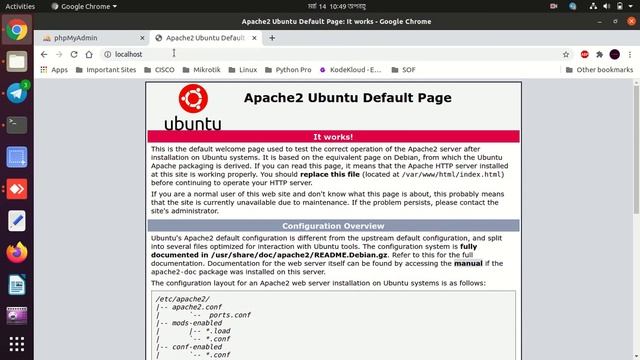The height and width of the screenshot is (360, 640).
Task: Open the KodeKloud bookmark
Action: click(350, 70)
